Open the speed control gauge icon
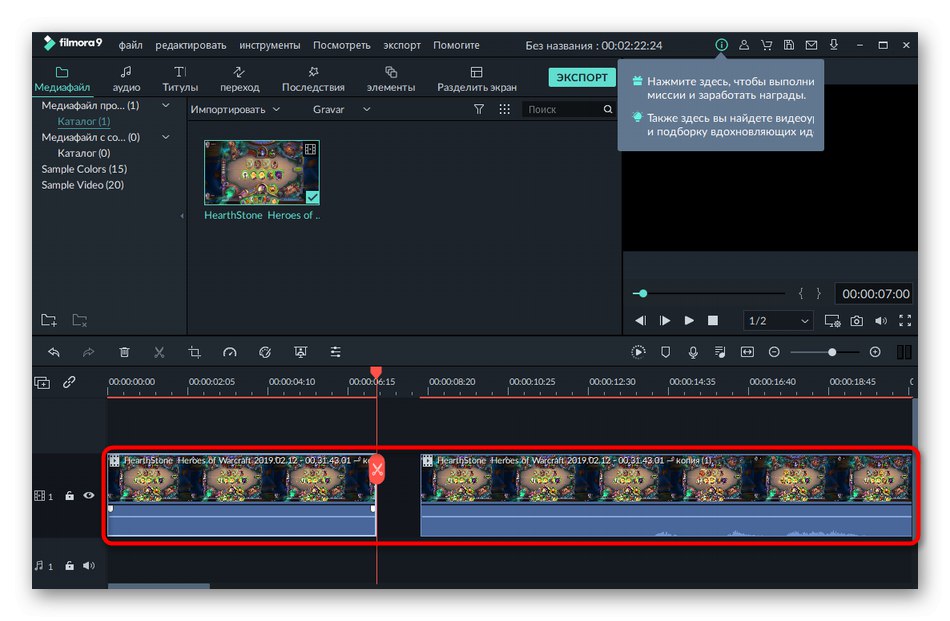The height and width of the screenshot is (621, 950). pos(230,352)
